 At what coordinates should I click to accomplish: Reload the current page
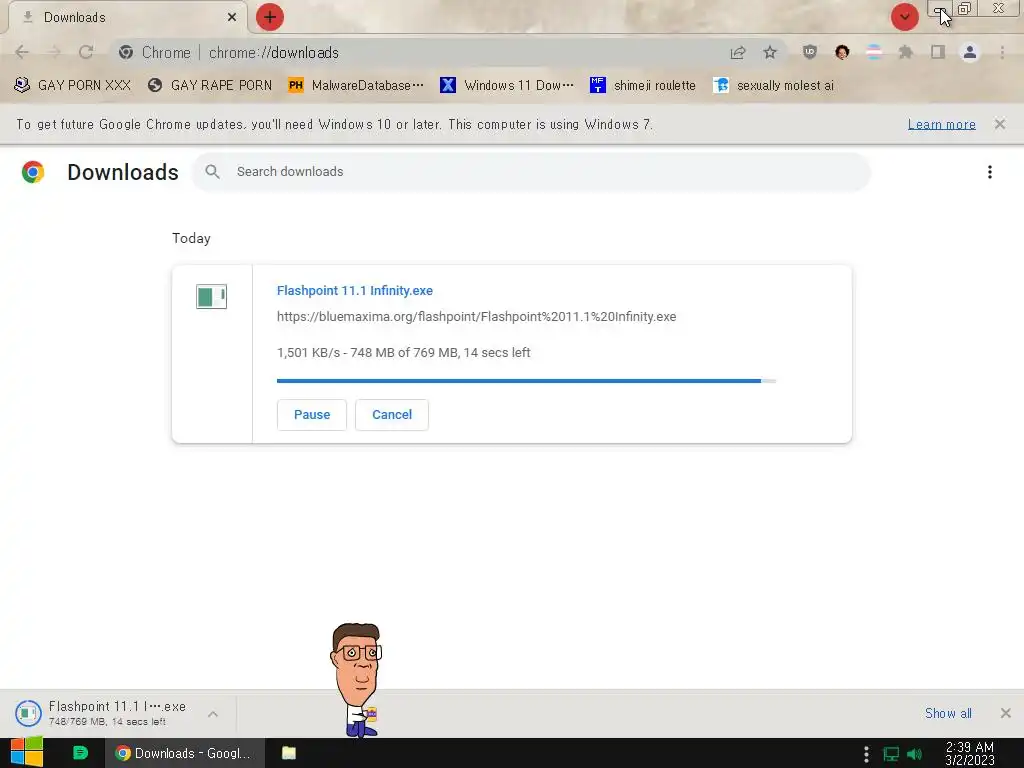click(x=86, y=52)
